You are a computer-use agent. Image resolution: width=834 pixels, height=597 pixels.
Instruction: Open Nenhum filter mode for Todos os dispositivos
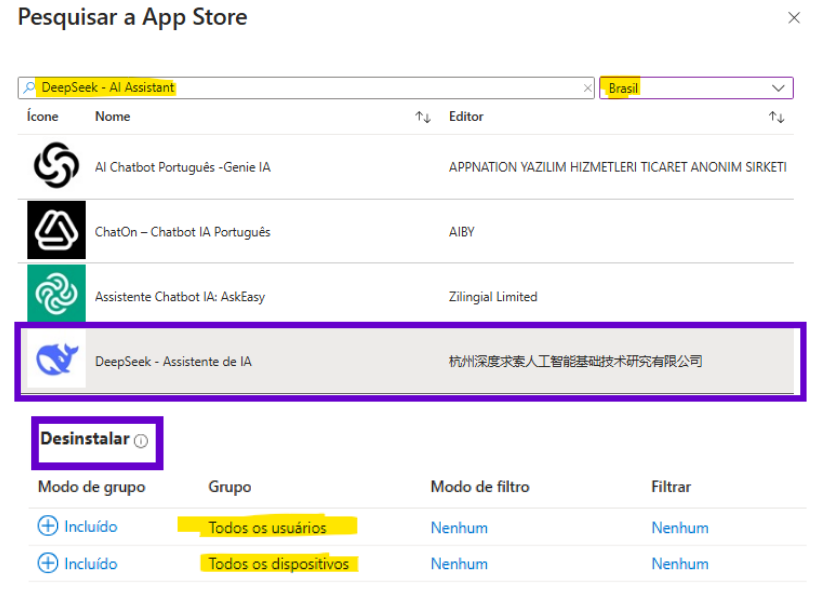[x=459, y=564]
